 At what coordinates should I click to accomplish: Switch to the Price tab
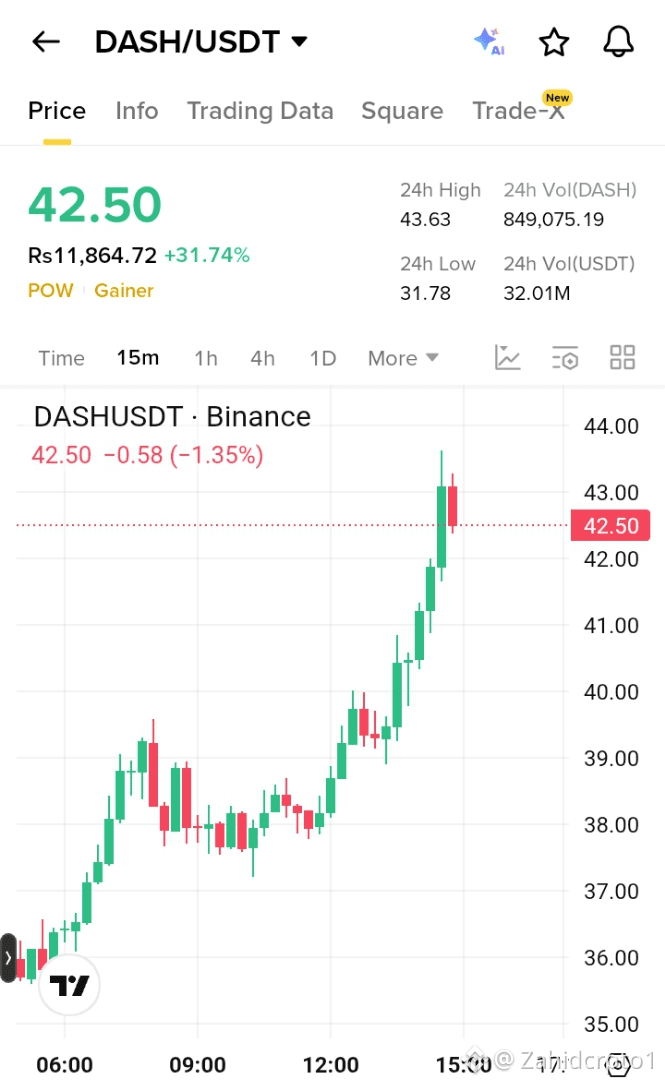(57, 111)
